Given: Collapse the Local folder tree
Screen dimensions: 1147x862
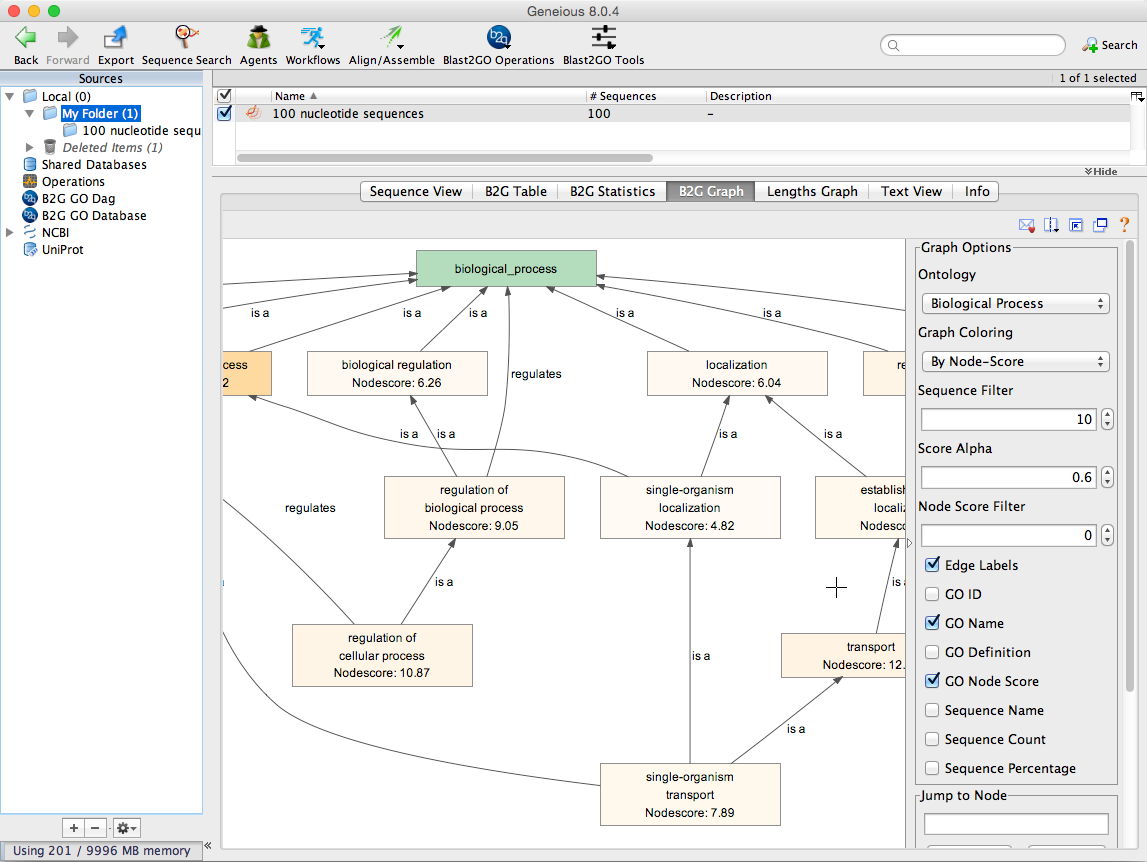Looking at the screenshot, I should tap(10, 97).
